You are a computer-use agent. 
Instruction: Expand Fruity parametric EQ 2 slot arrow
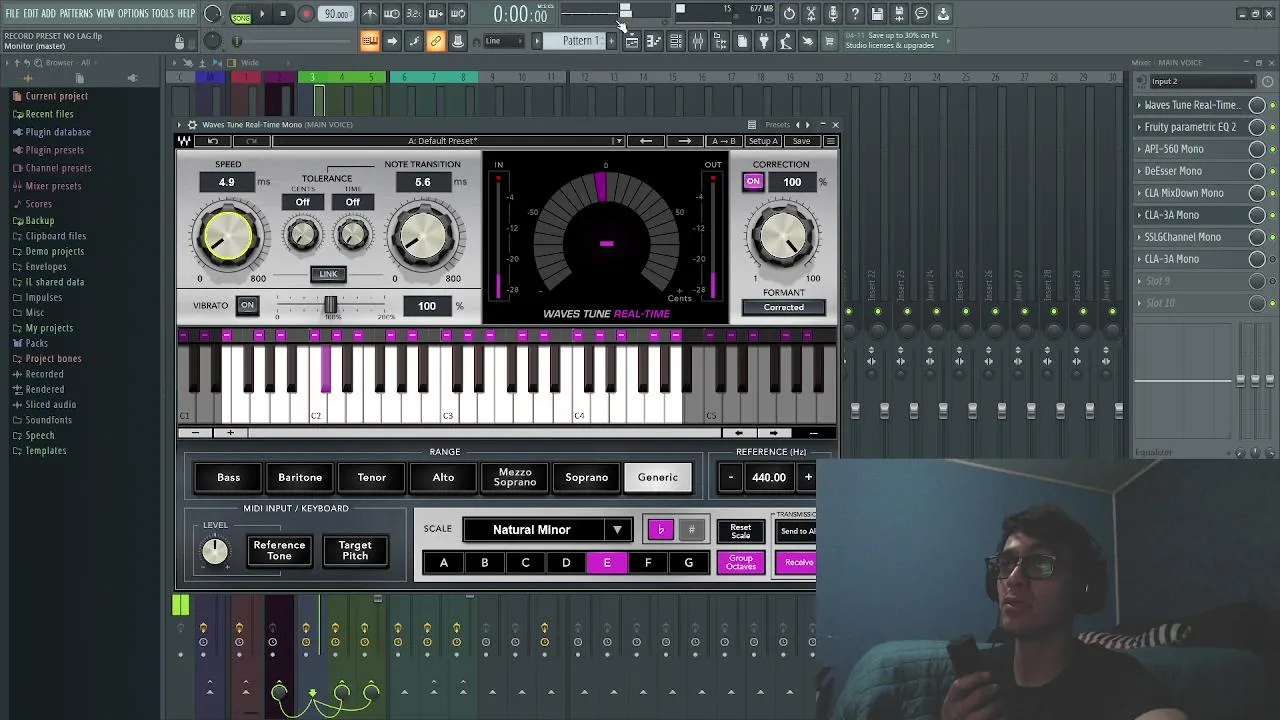click(x=1140, y=127)
